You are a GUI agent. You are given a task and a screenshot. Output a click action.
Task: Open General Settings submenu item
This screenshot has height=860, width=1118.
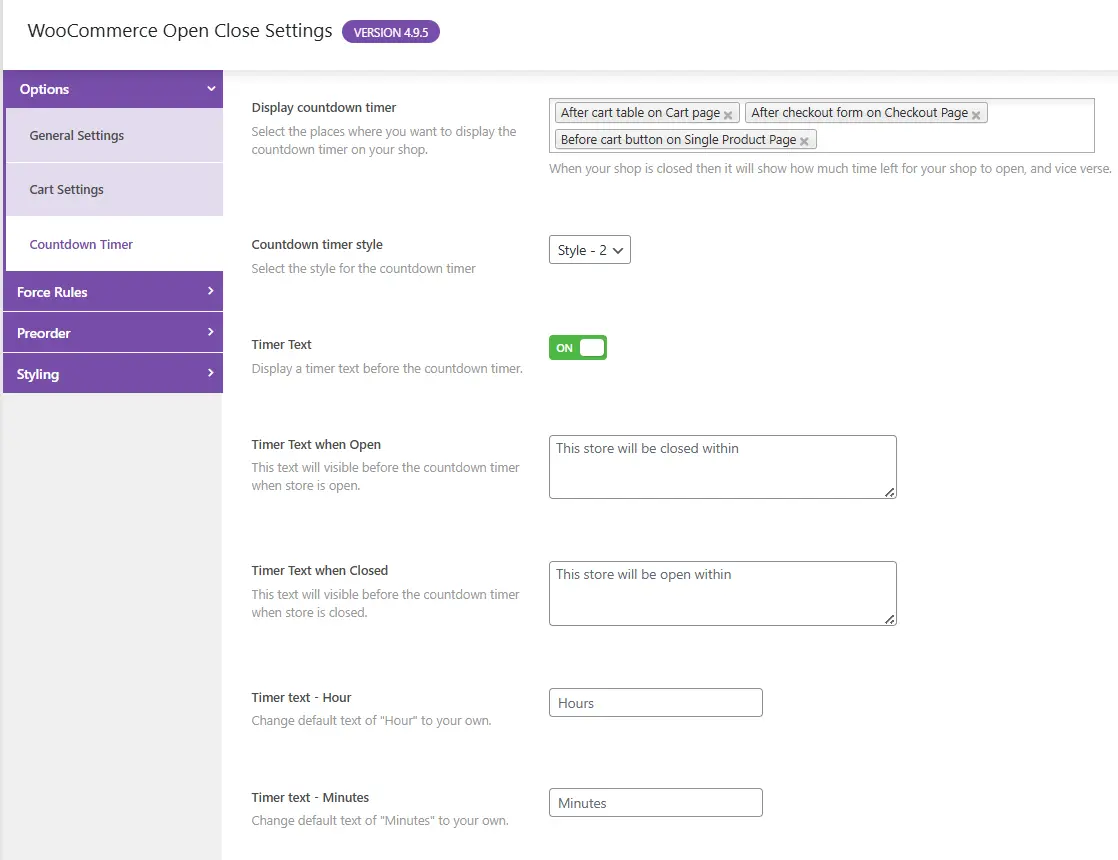[114, 135]
